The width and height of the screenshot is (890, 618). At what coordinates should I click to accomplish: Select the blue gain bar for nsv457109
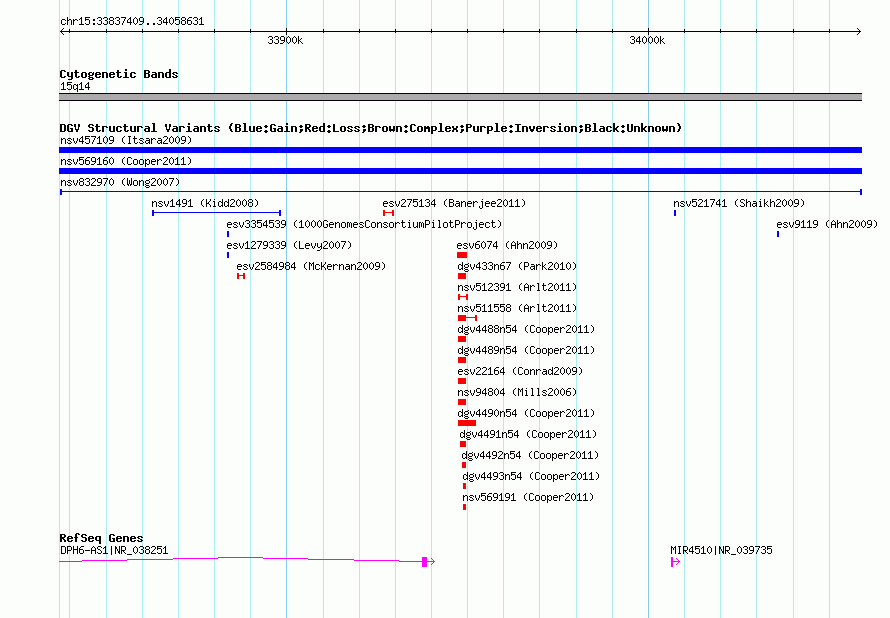click(x=460, y=150)
